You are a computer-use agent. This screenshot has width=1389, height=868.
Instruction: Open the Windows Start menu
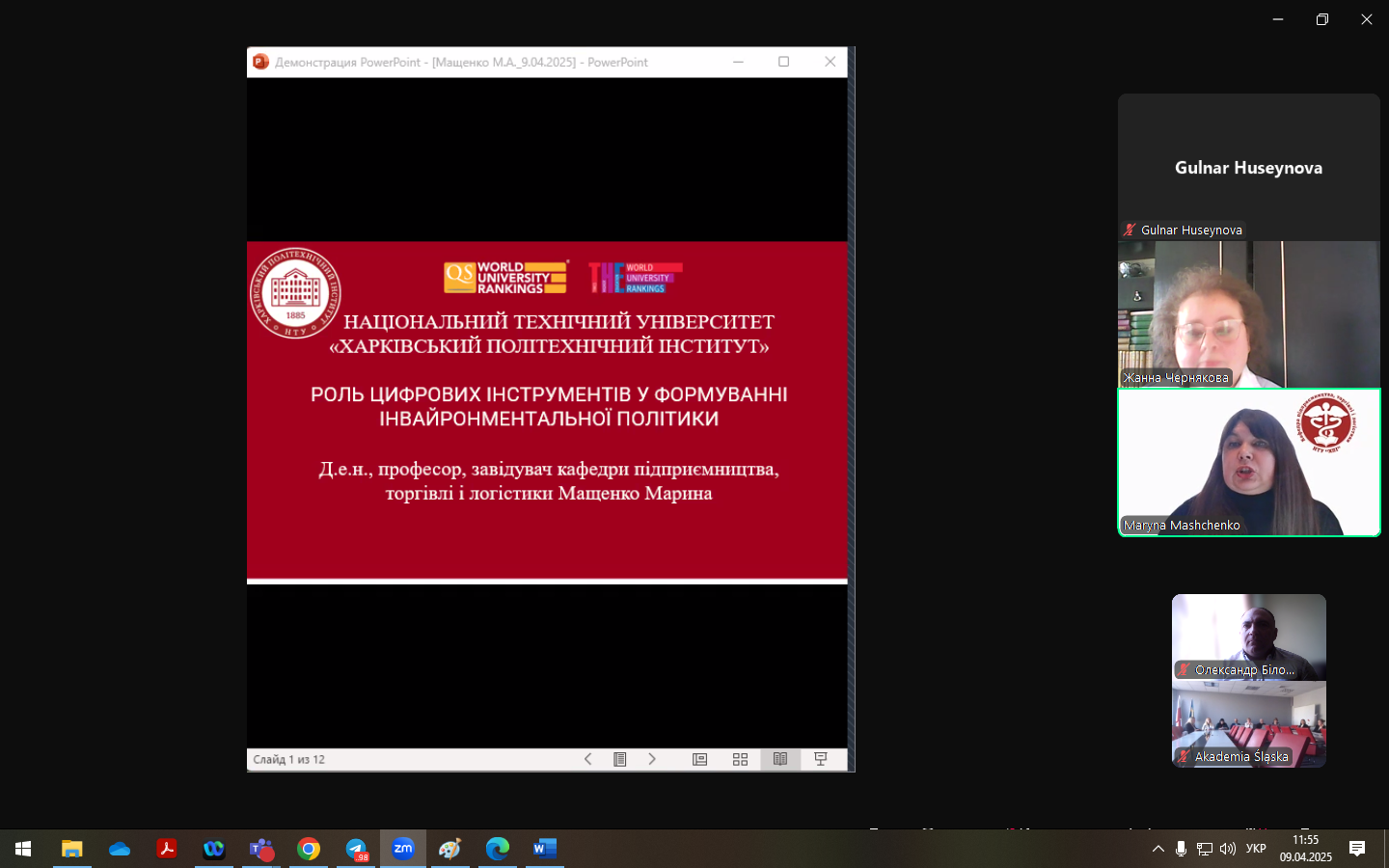tap(23, 849)
